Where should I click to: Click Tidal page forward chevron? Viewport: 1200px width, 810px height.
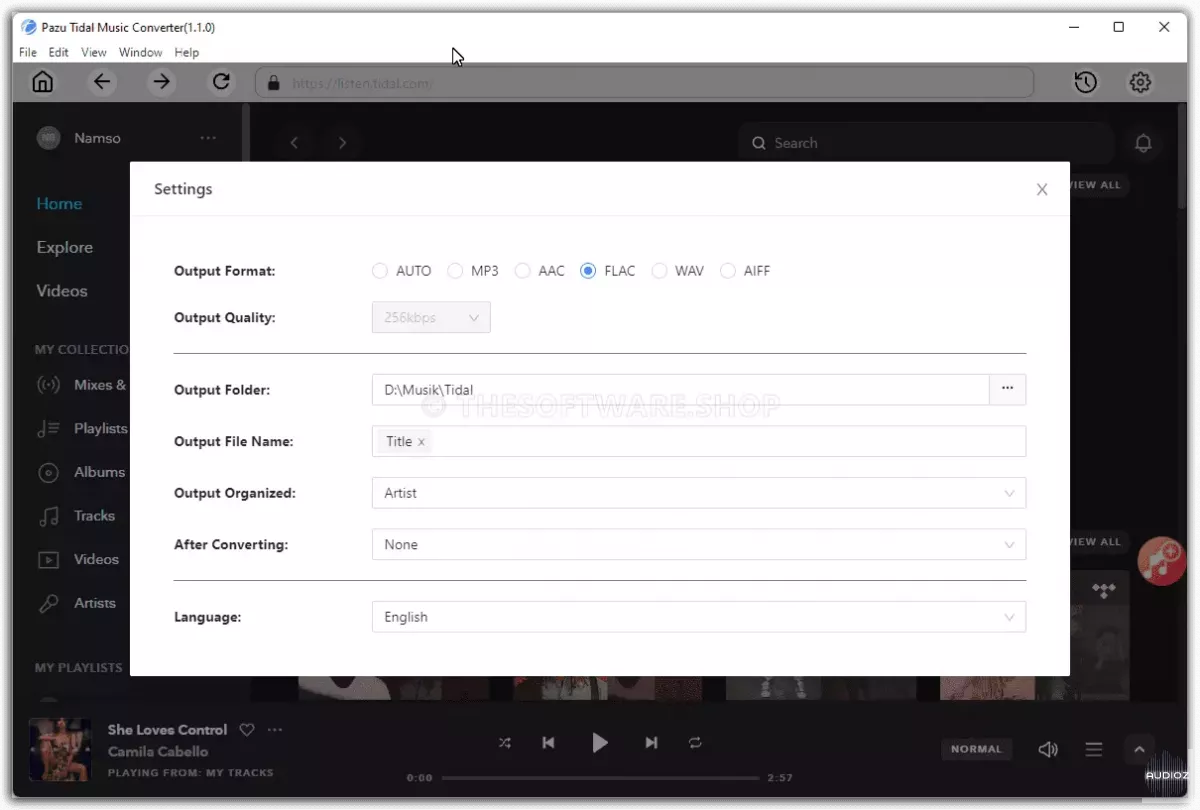pos(342,143)
